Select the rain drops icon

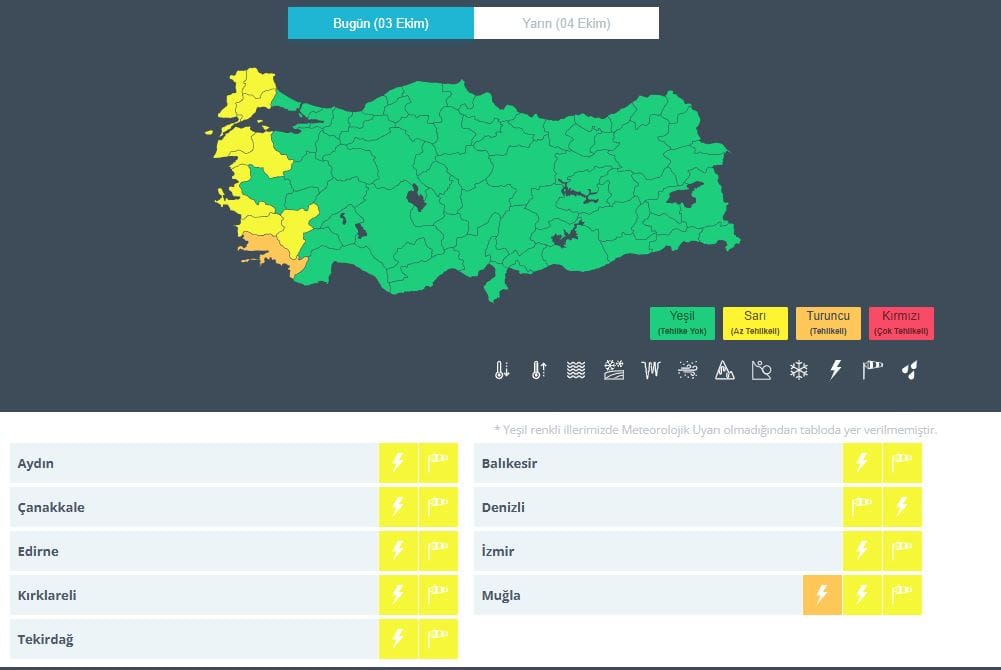(x=909, y=371)
